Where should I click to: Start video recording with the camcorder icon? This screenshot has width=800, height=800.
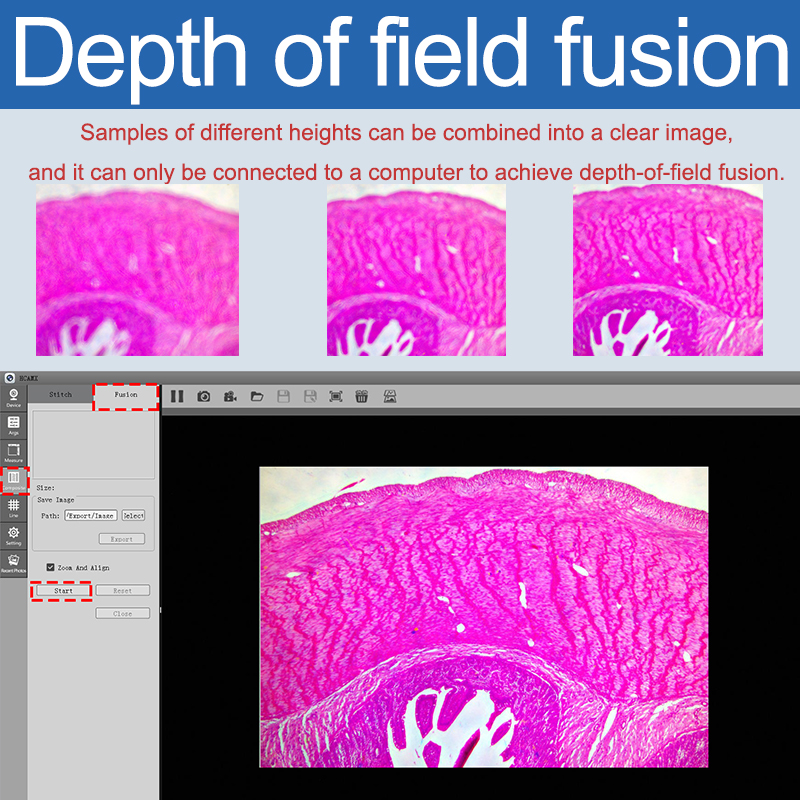click(230, 396)
